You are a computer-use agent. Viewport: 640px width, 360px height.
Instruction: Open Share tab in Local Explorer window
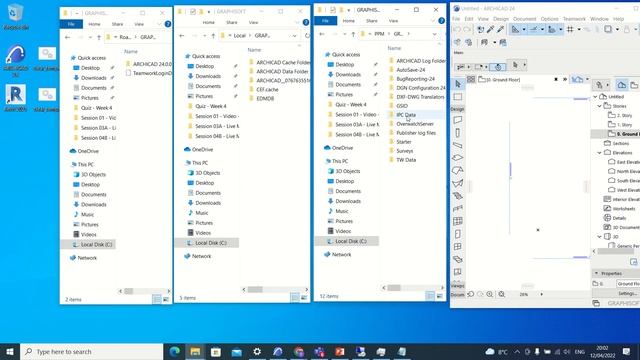click(x=232, y=22)
